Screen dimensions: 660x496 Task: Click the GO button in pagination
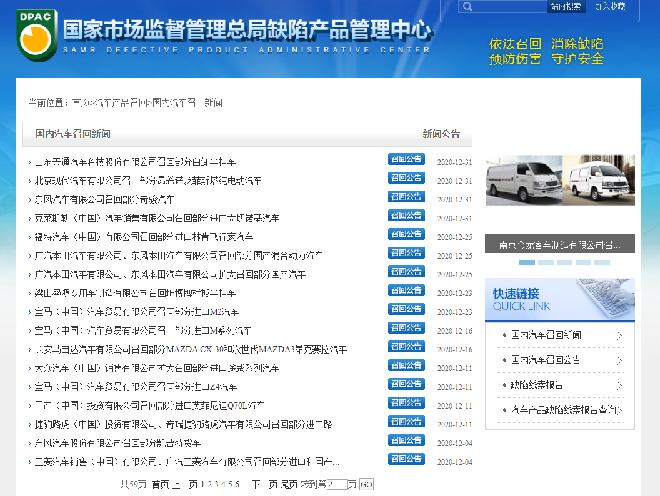(x=366, y=484)
